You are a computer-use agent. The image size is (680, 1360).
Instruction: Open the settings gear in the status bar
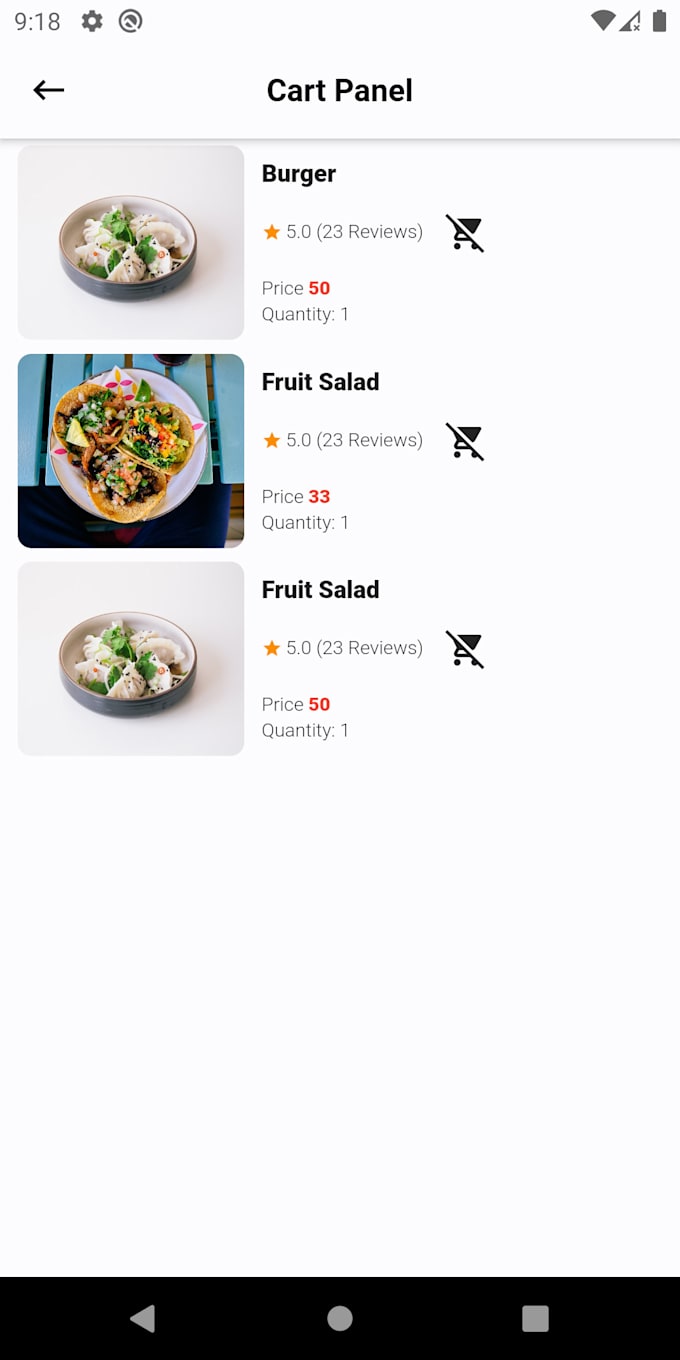coord(92,21)
